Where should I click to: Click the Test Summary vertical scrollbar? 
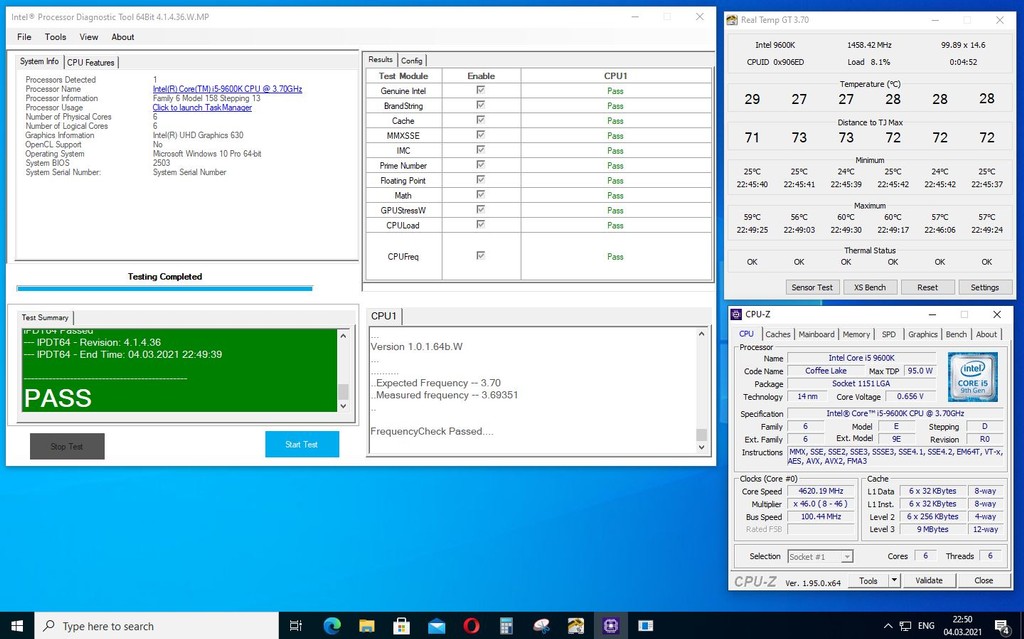[344, 372]
